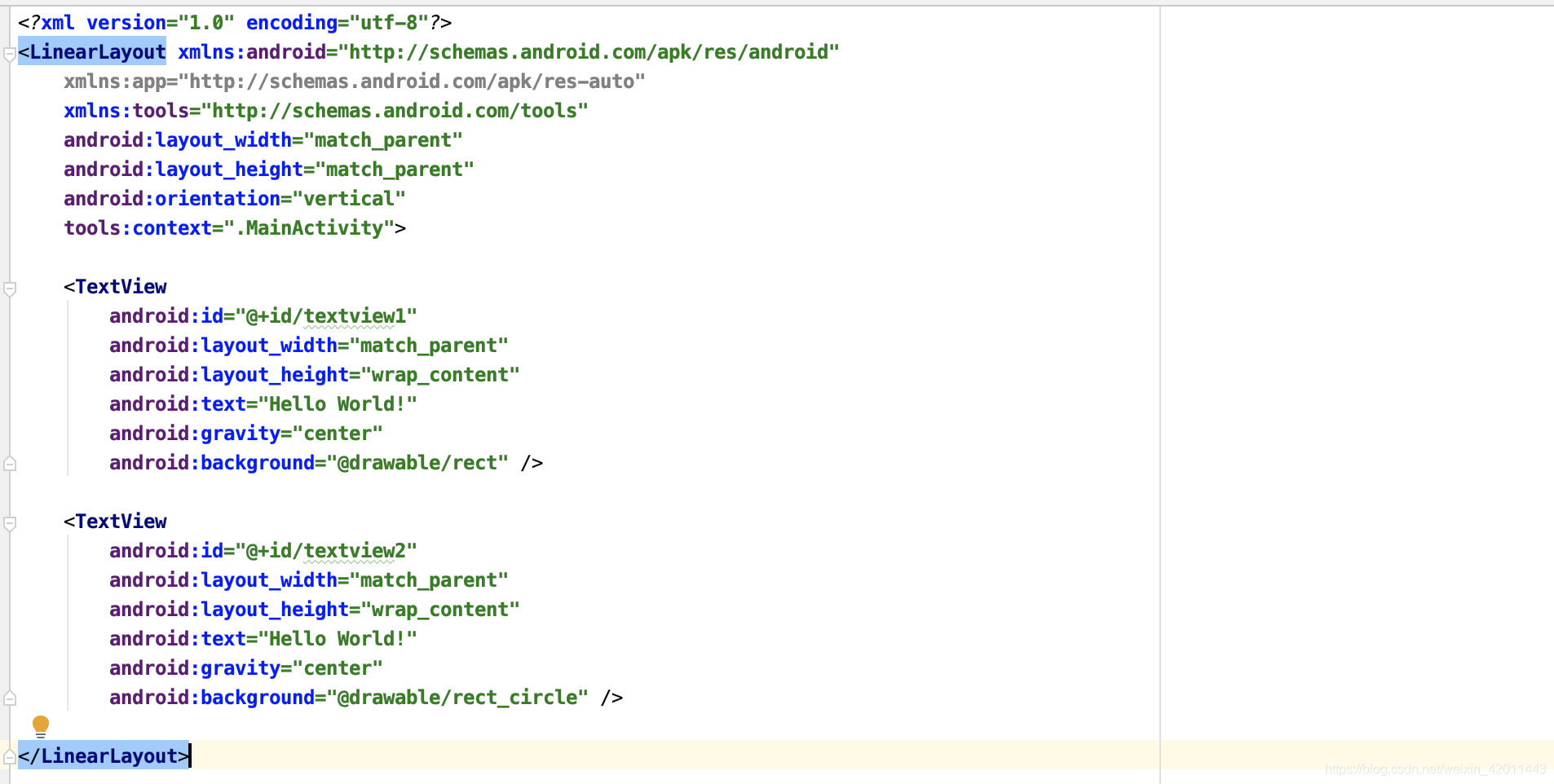Click the greyed xmlns:app attribute line
This screenshot has width=1554, height=784.
pos(355,81)
